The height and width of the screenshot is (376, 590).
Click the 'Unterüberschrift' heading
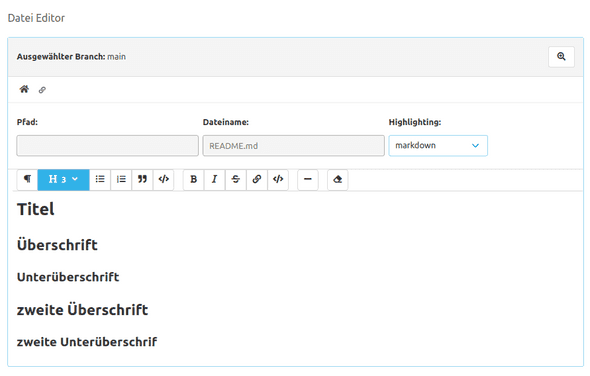coord(68,277)
